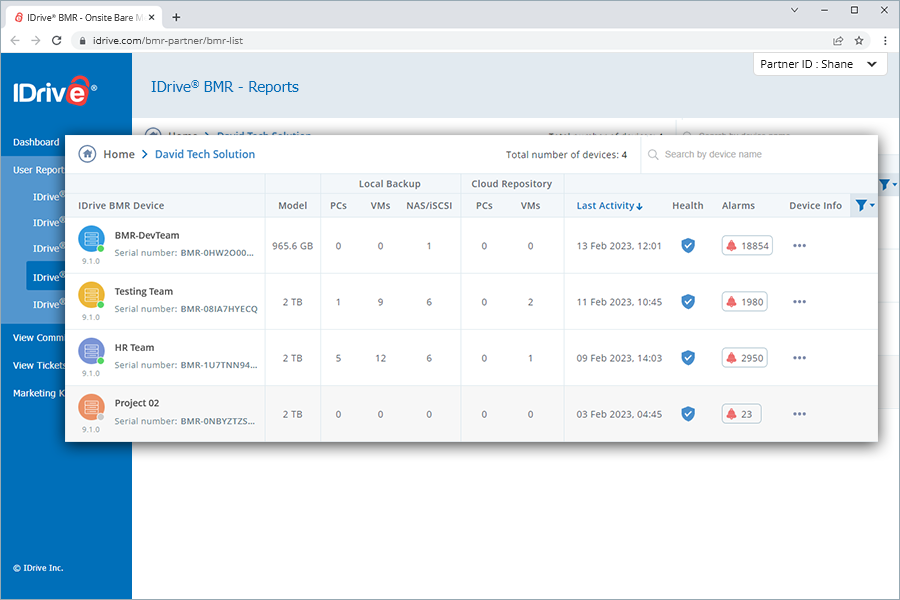The width and height of the screenshot is (900, 600).
Task: Close the IDrive BMR browser tab
Action: click(152, 17)
